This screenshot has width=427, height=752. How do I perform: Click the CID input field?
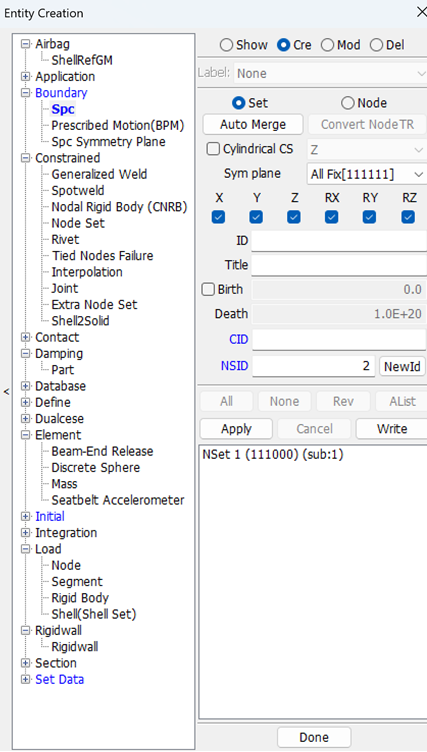(339, 340)
